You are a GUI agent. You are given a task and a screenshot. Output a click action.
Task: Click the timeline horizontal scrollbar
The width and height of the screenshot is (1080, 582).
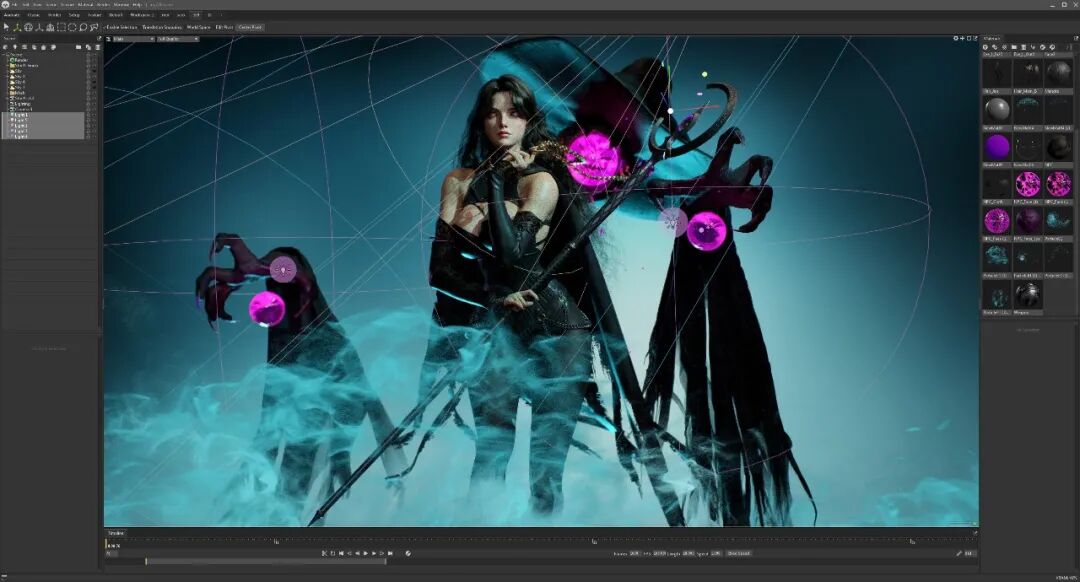266,561
